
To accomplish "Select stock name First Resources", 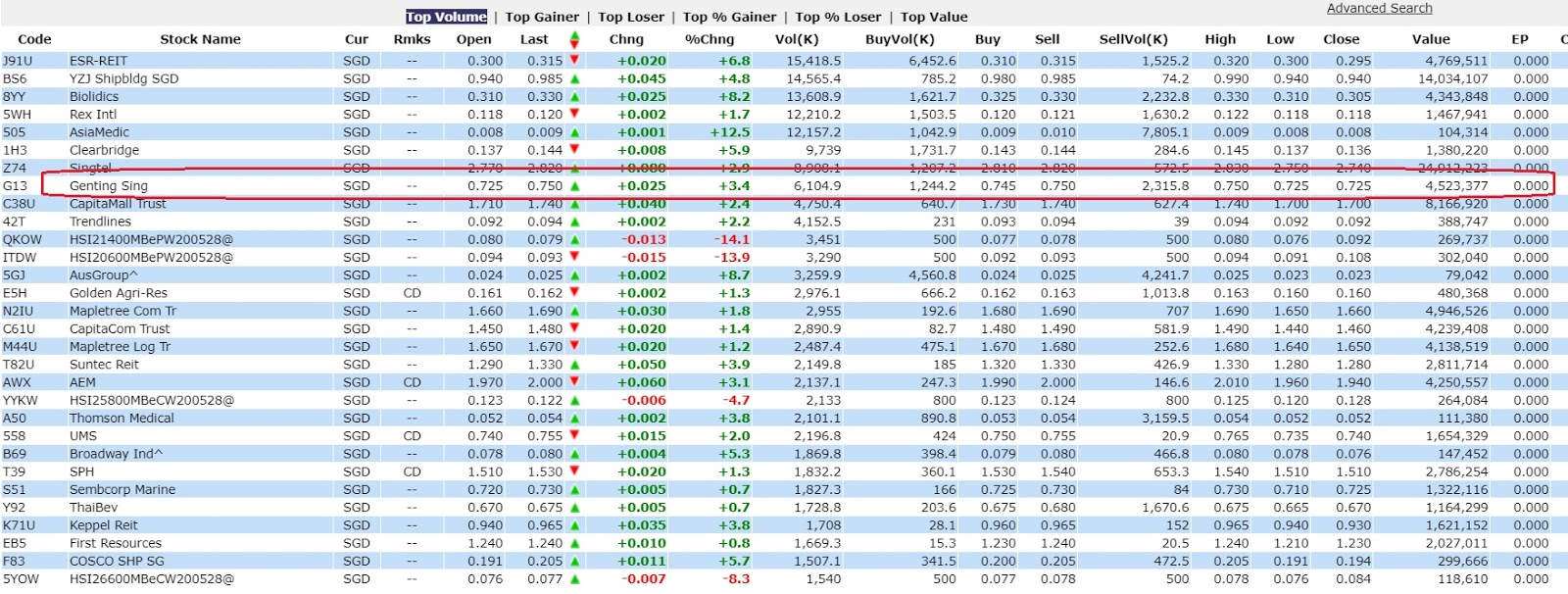I will pyautogui.click(x=116, y=543).
